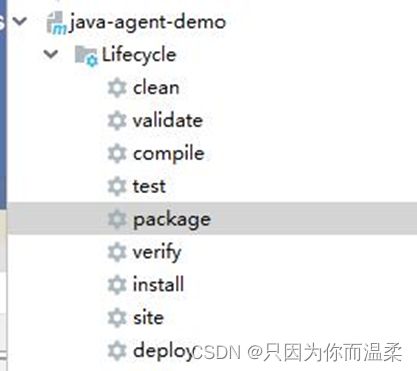Select the Lifecycle label text
This screenshot has width=417, height=371.
(139, 55)
